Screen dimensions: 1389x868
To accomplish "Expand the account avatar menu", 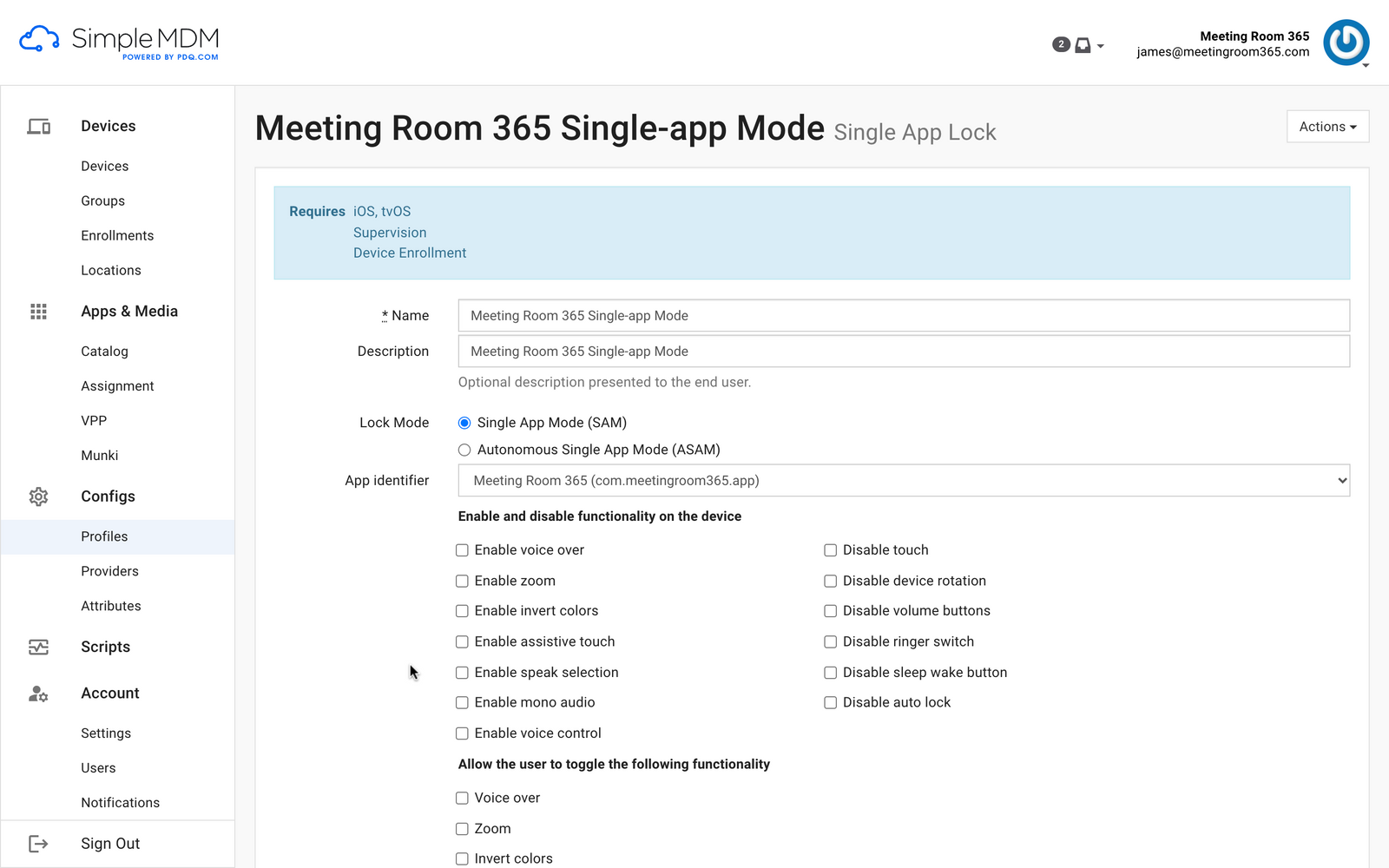I will pyautogui.click(x=1346, y=42).
